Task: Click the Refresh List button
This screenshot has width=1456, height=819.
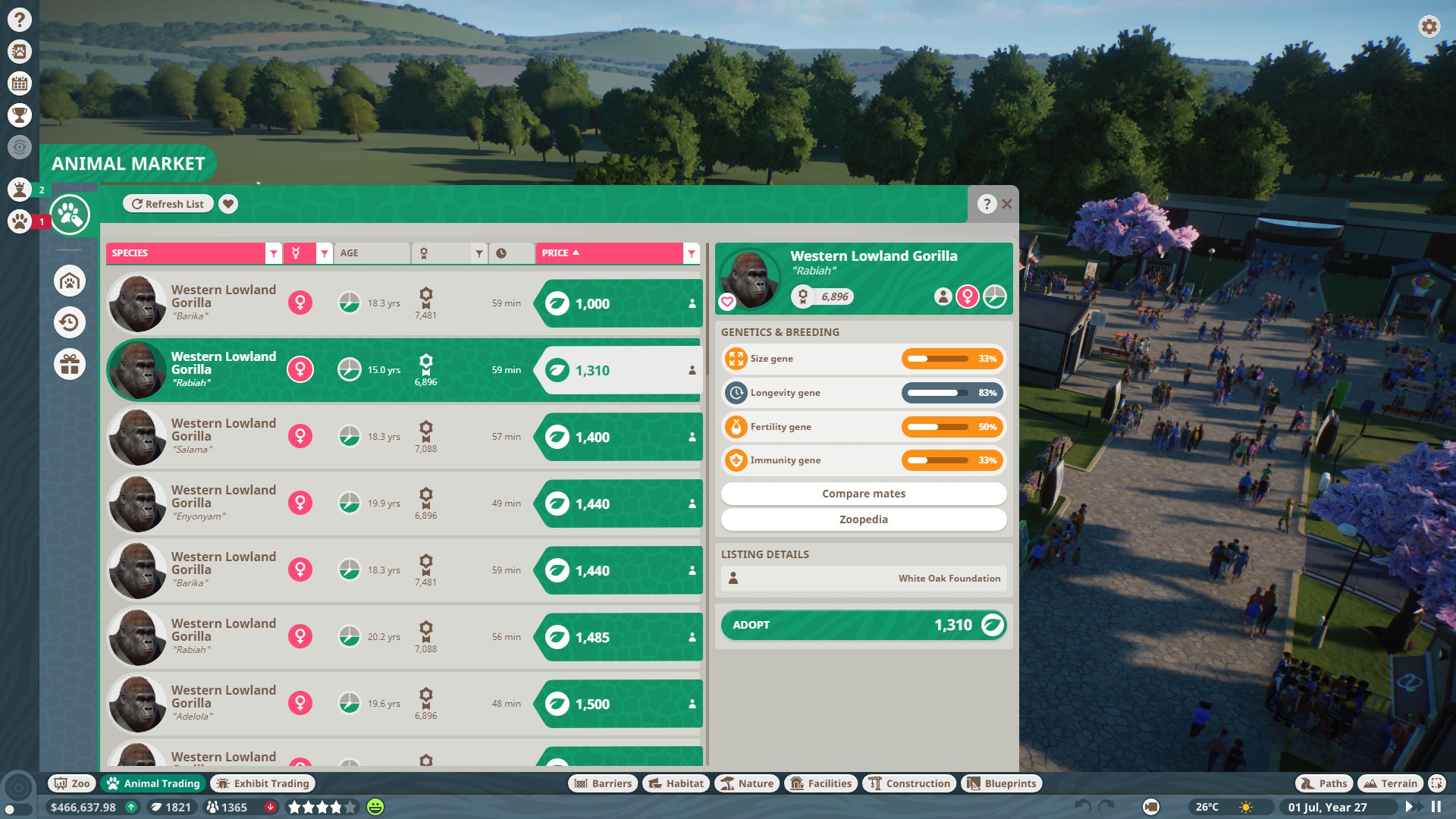Action: coord(168,204)
